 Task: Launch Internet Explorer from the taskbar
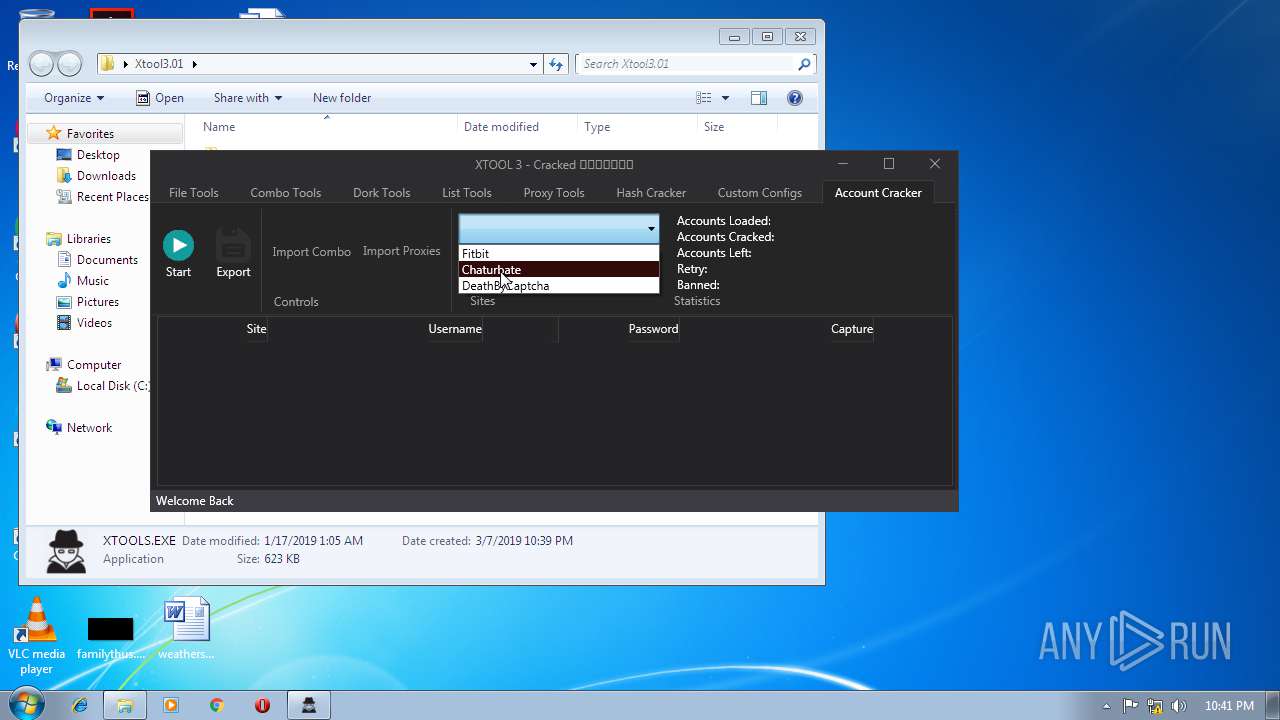(x=80, y=705)
